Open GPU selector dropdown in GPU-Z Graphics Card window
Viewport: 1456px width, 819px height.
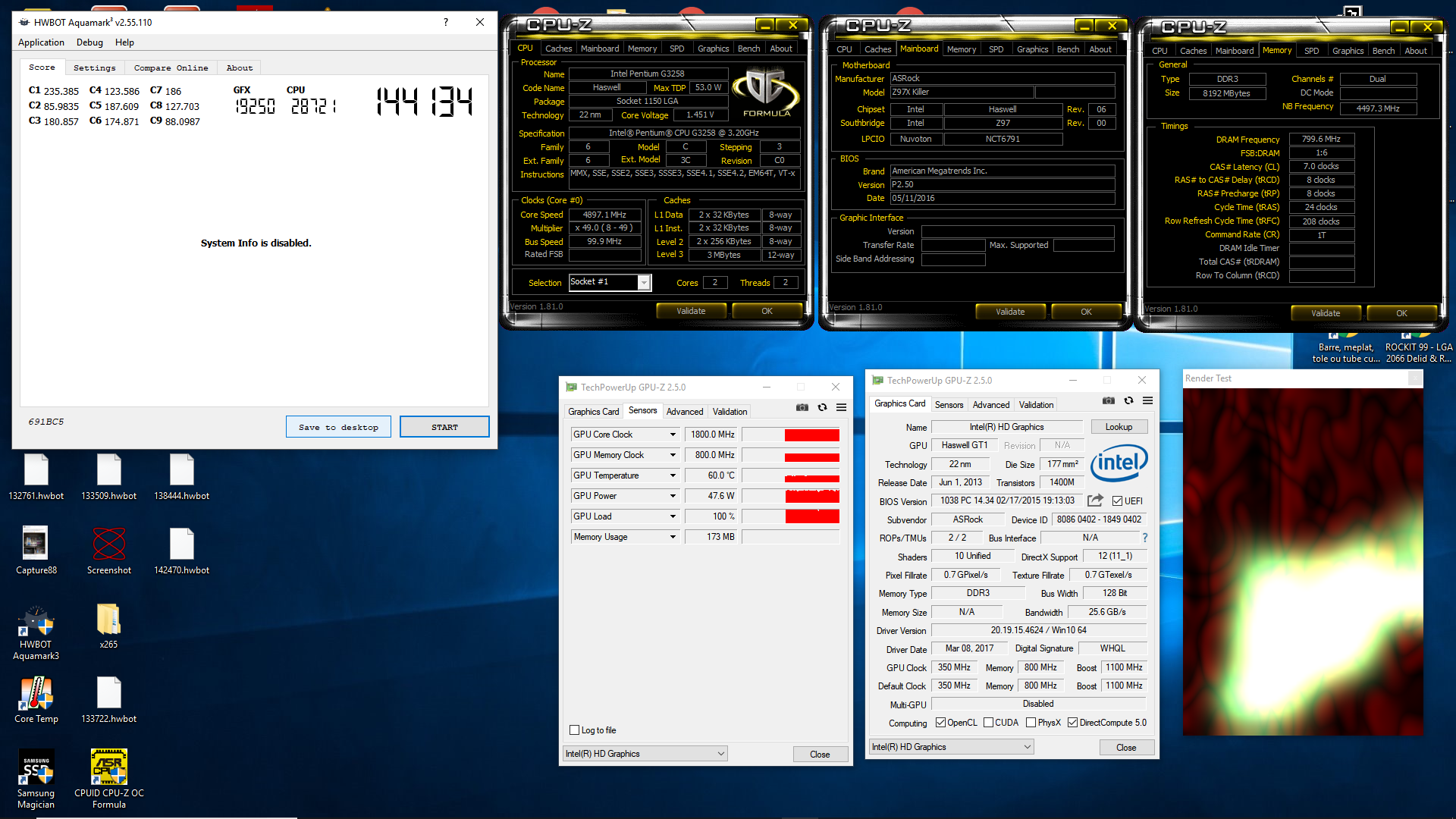(x=952, y=747)
